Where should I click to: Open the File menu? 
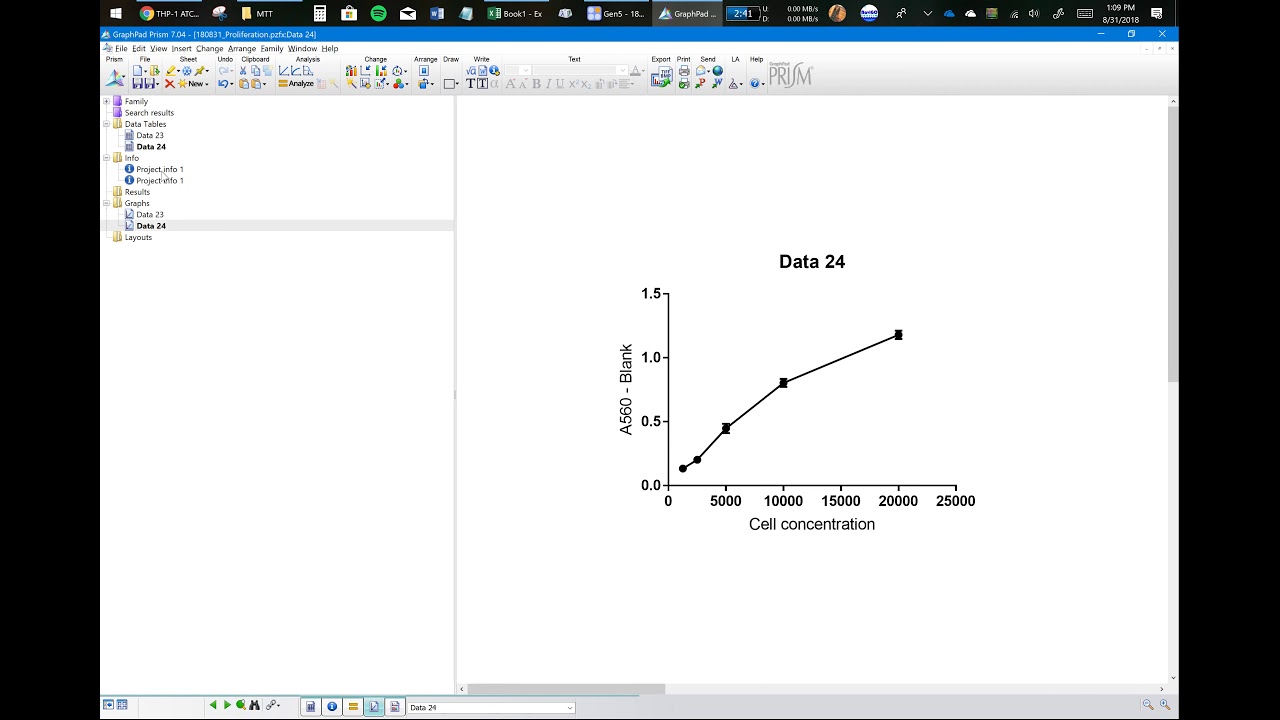pos(121,48)
